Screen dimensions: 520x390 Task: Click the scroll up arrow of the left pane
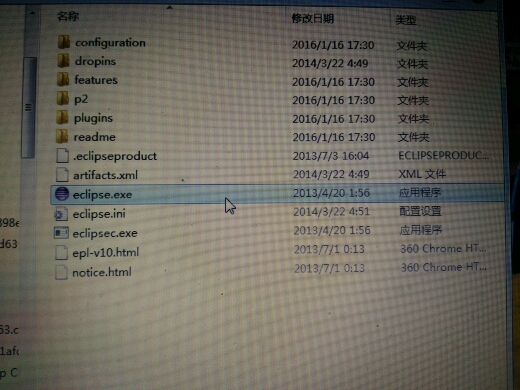(x=32, y=13)
